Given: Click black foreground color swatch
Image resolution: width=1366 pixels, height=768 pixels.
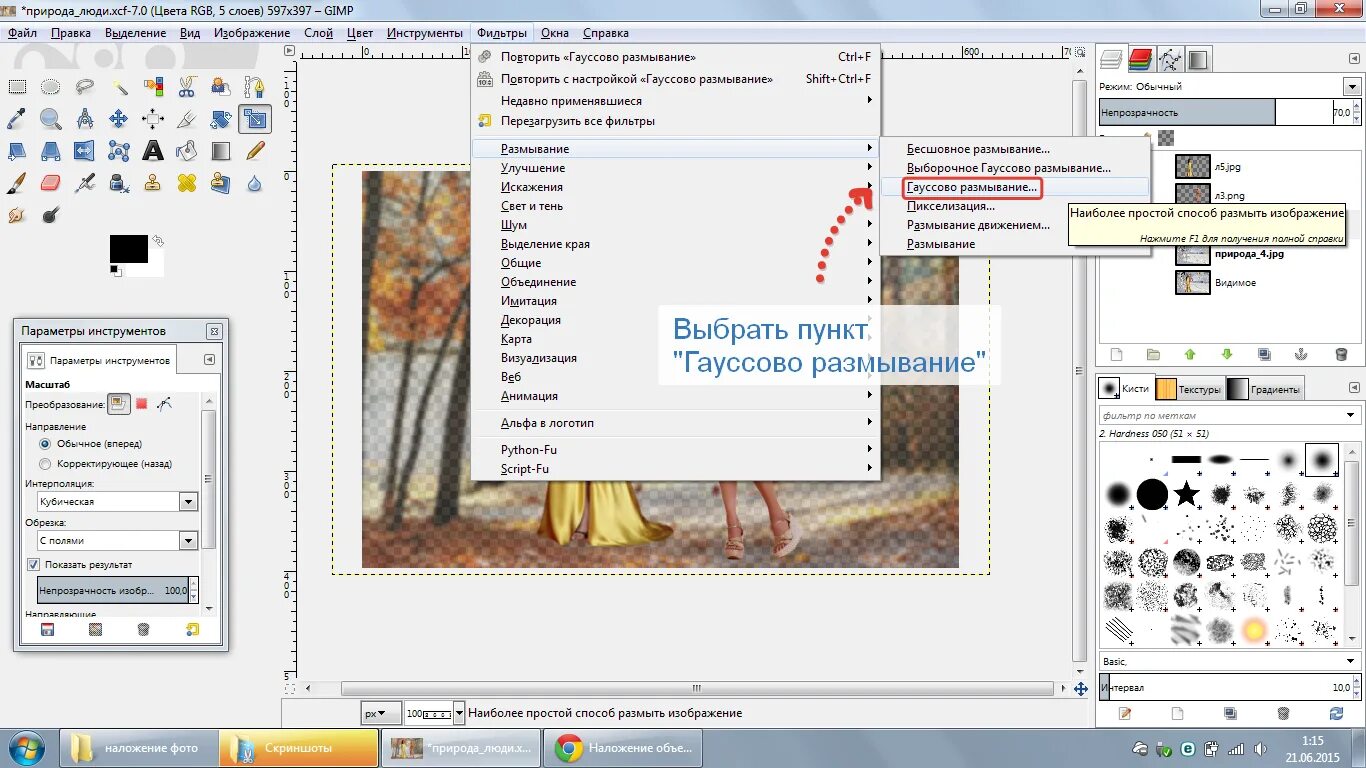Looking at the screenshot, I should [x=129, y=249].
